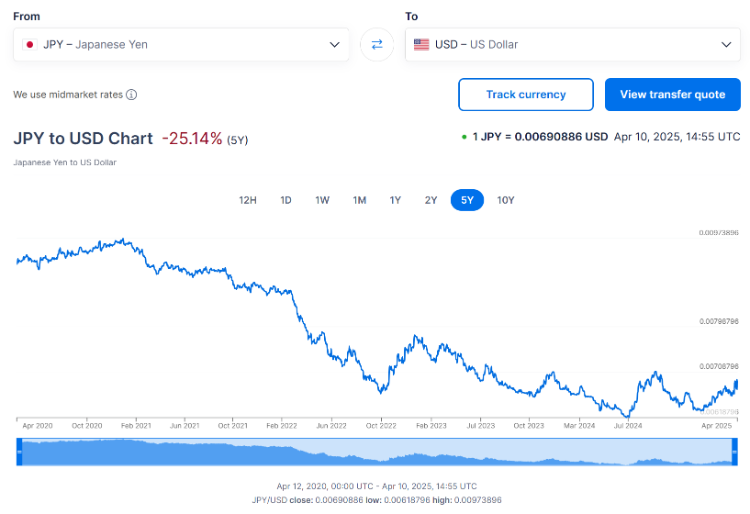Screen dimensions: 750x514
Task: Expand the JPY currency dropdown chevron
Action: tap(334, 44)
